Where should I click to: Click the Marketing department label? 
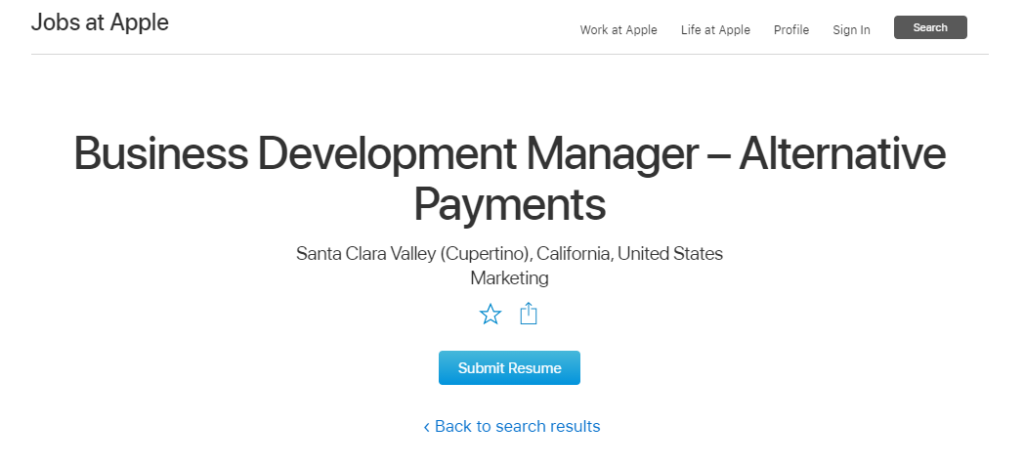[509, 278]
